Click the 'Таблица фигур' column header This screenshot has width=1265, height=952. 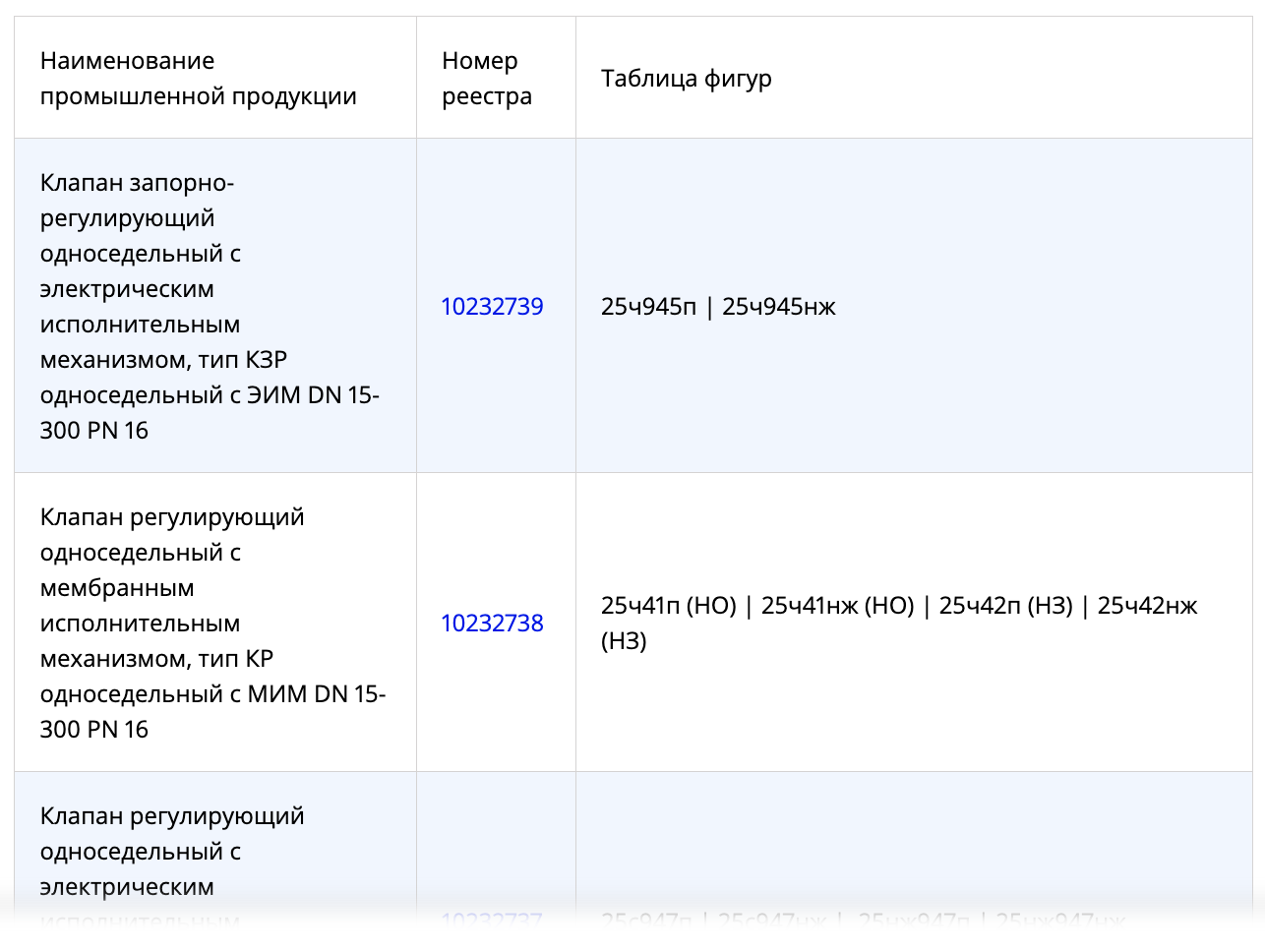[x=687, y=79]
